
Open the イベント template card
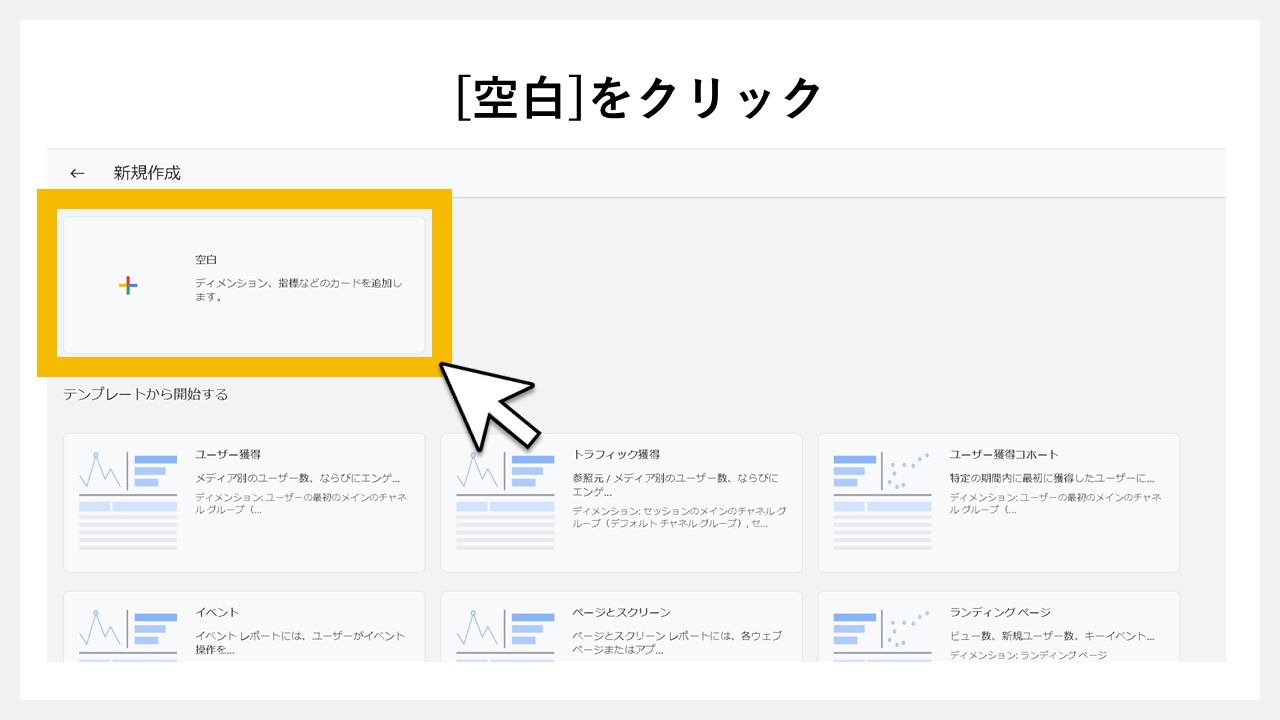point(245,630)
